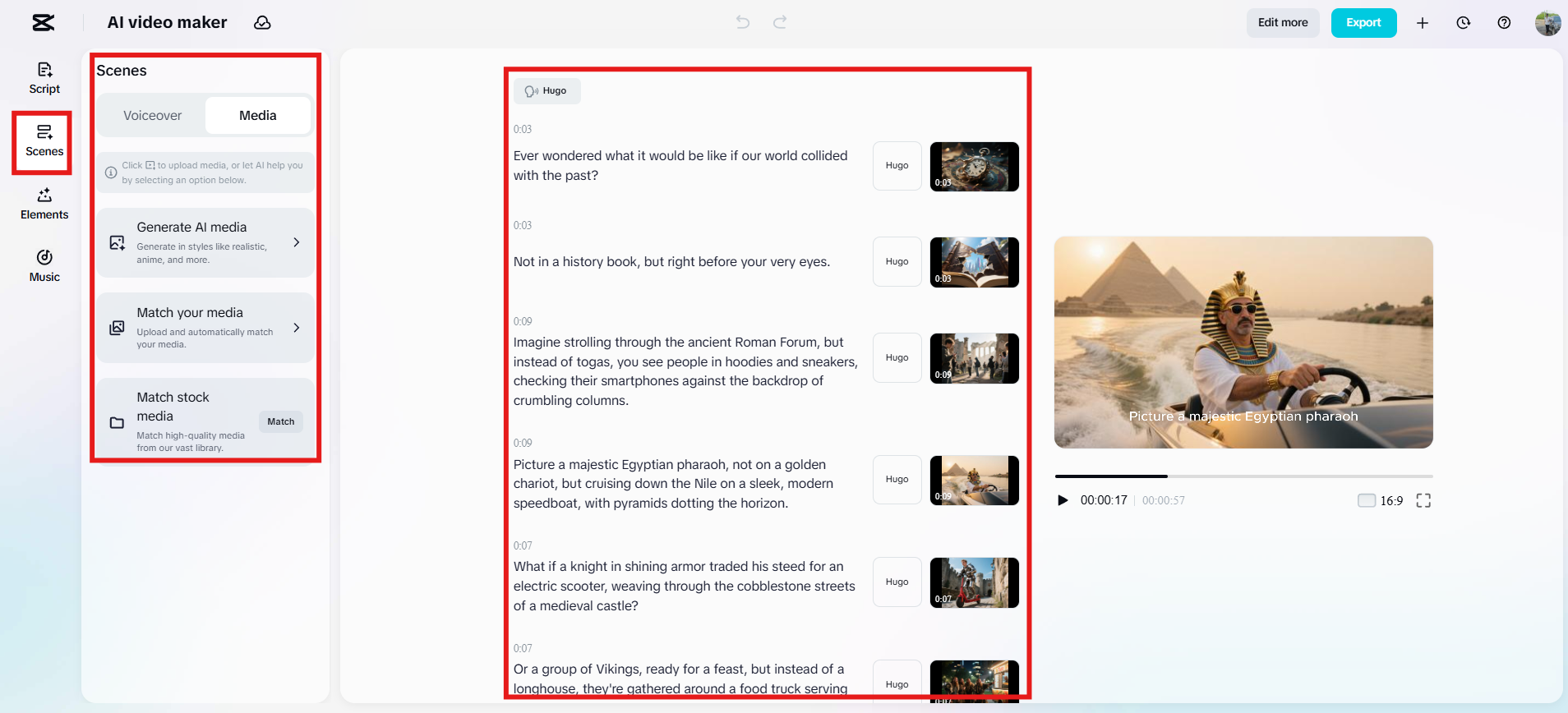
Task: Edit the 'Ever wondered what it would be like' text
Action: click(x=680, y=166)
